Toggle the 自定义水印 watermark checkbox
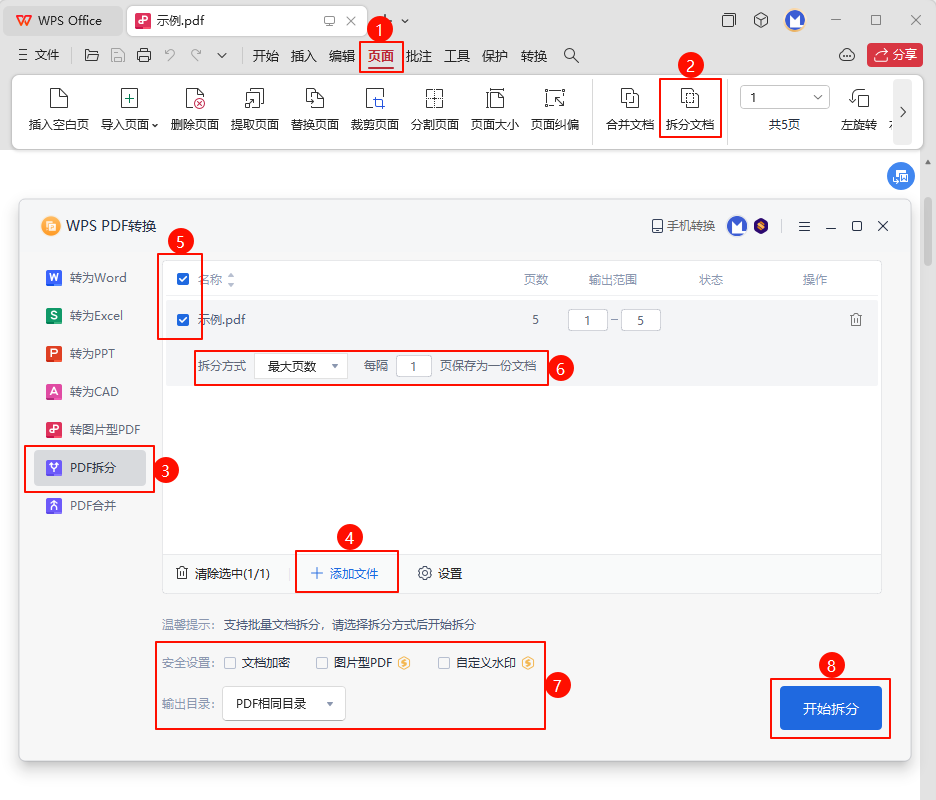Viewport: 936px width, 800px height. (x=444, y=662)
